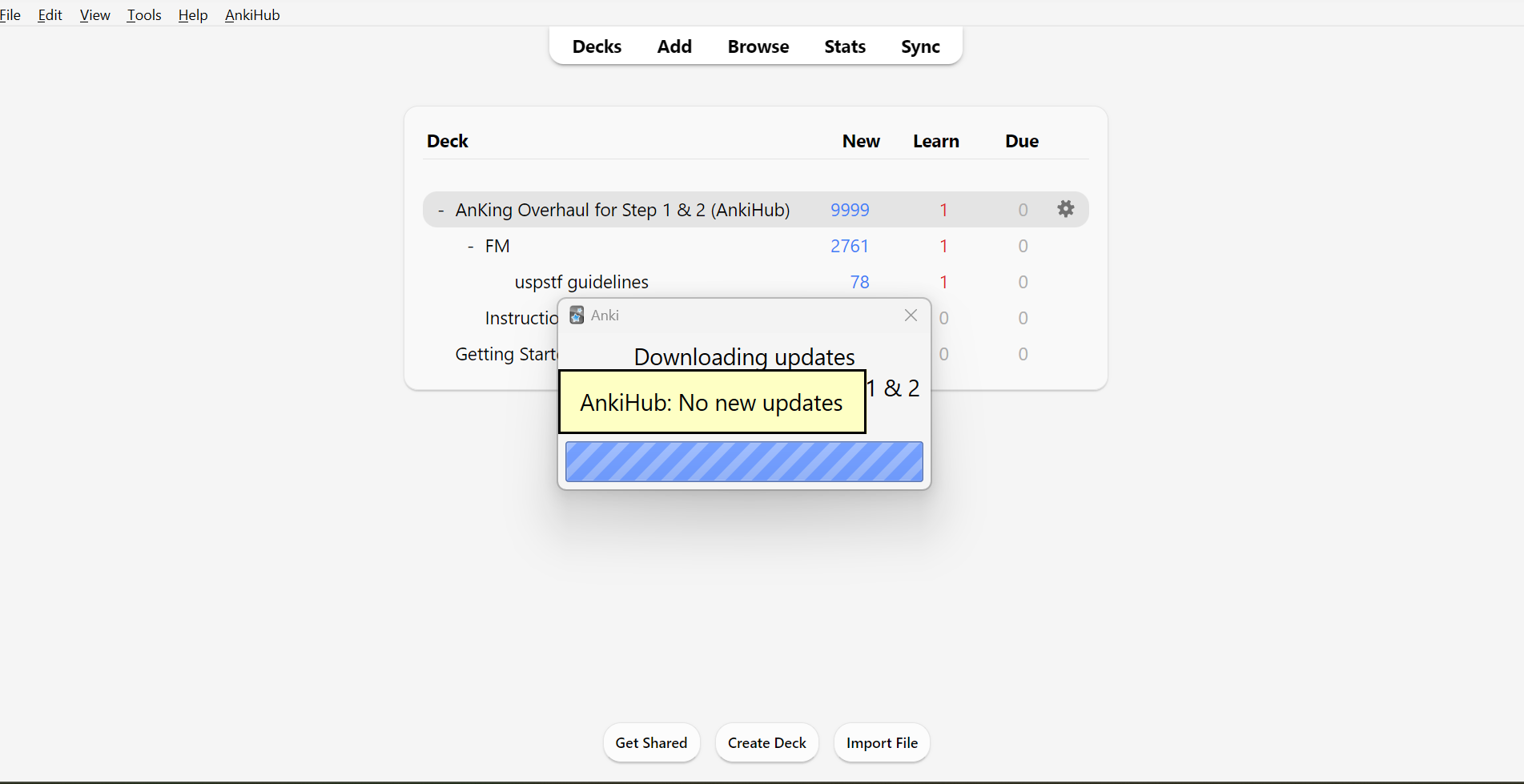This screenshot has width=1524, height=784.
Task: Click Add in the top toolbar
Action: point(674,46)
